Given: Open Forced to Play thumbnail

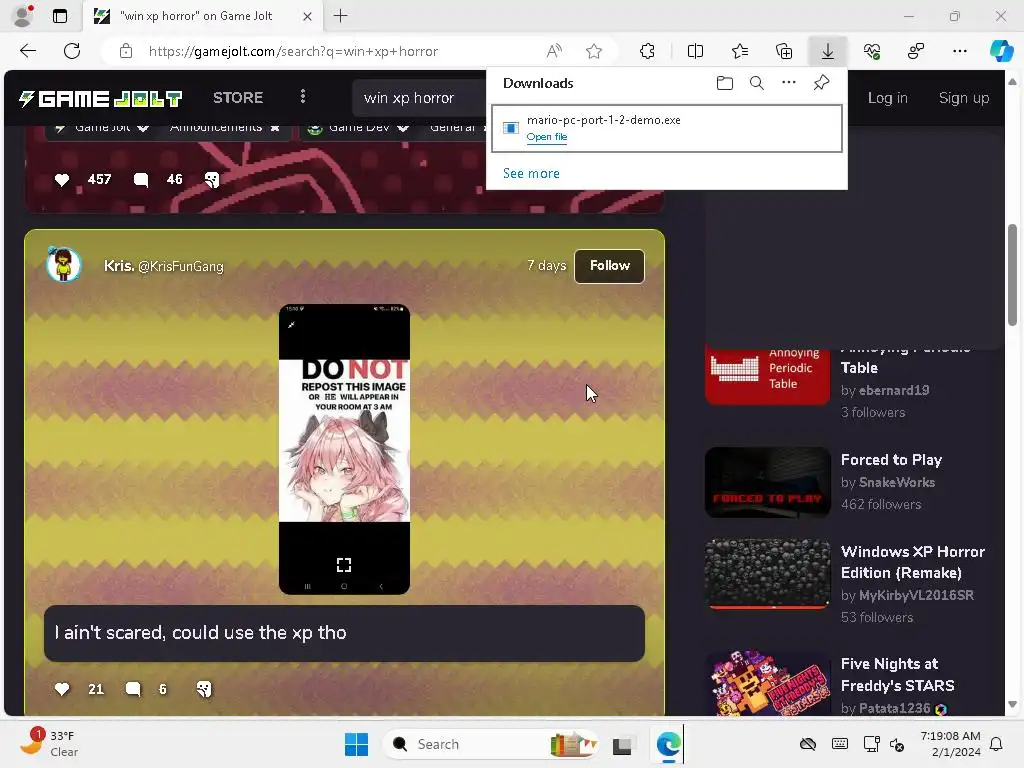Looking at the screenshot, I should (767, 482).
